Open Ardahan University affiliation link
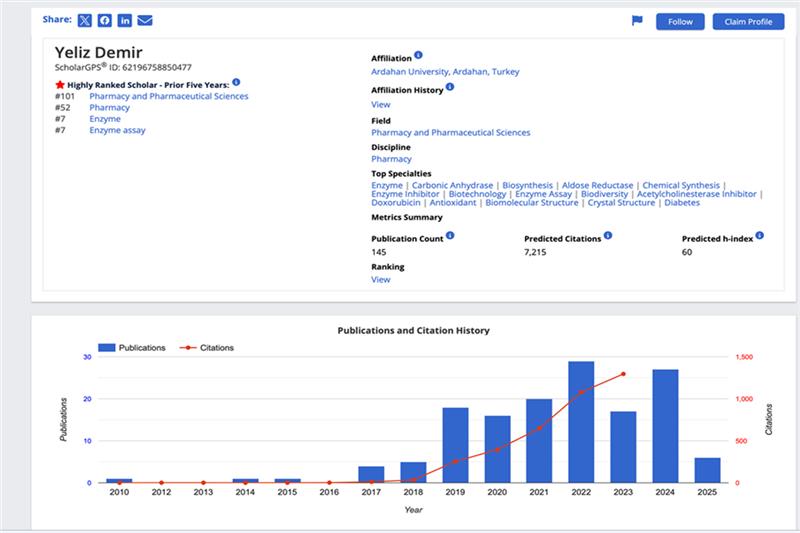Image resolution: width=800 pixels, height=533 pixels. pyautogui.click(x=445, y=72)
